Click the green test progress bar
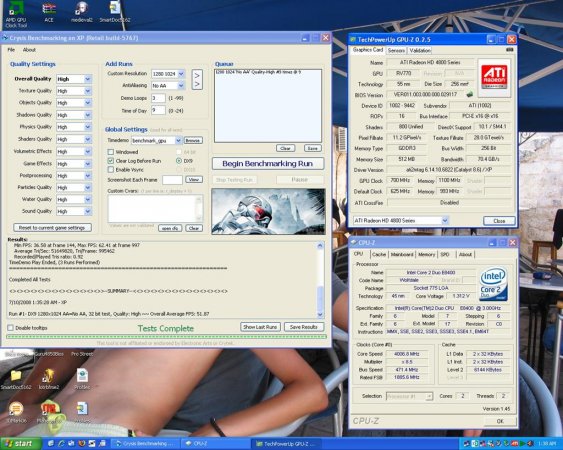This screenshot has height=450, width=563. [167, 337]
